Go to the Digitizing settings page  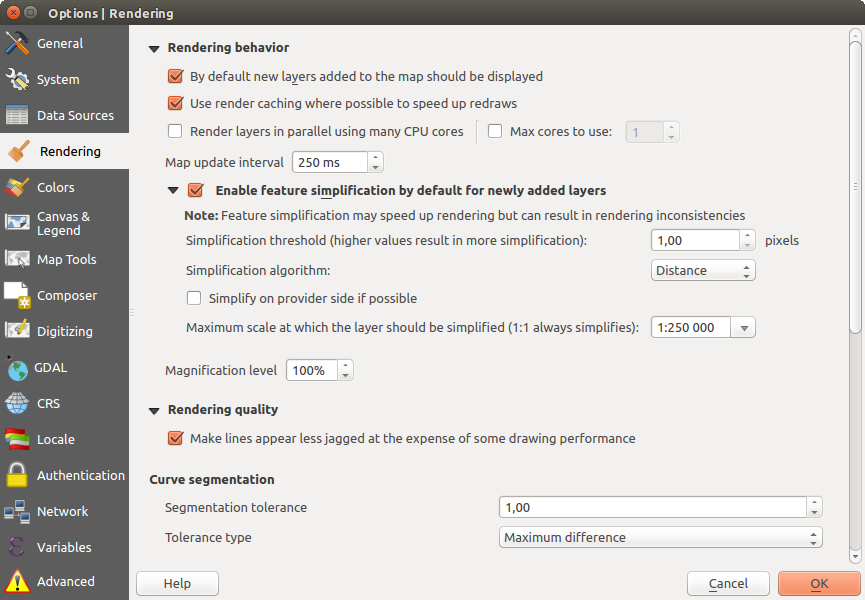click(x=64, y=332)
